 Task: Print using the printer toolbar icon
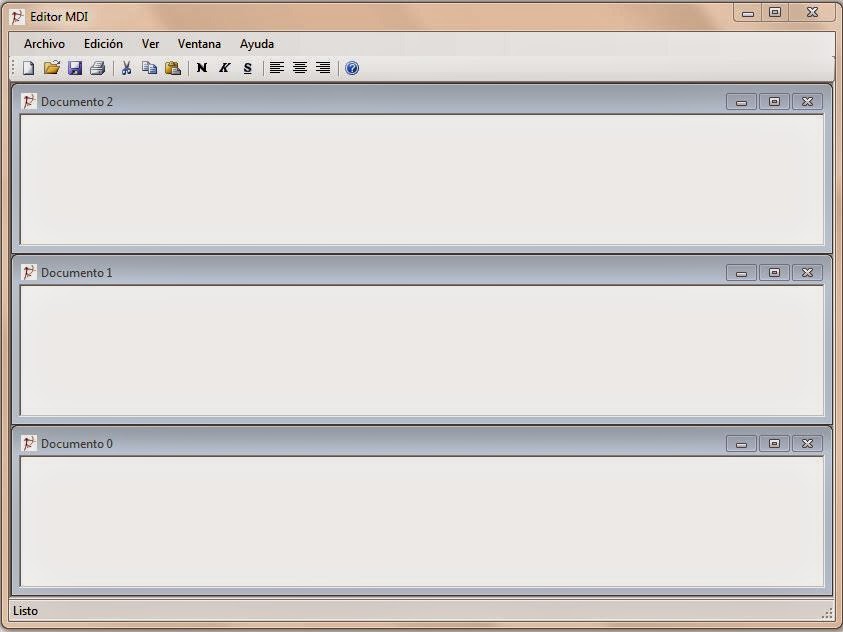(98, 68)
